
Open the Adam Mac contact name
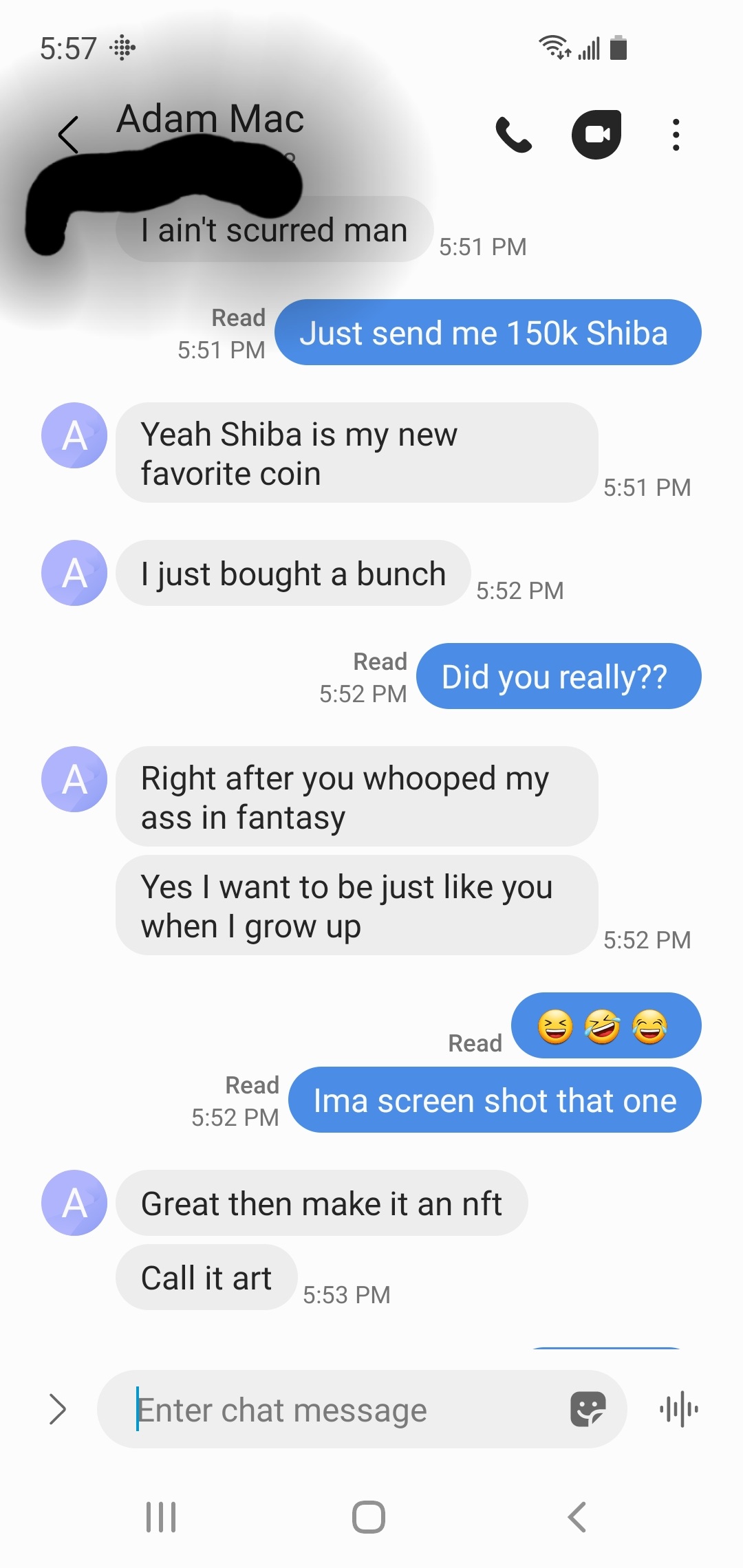210,119
